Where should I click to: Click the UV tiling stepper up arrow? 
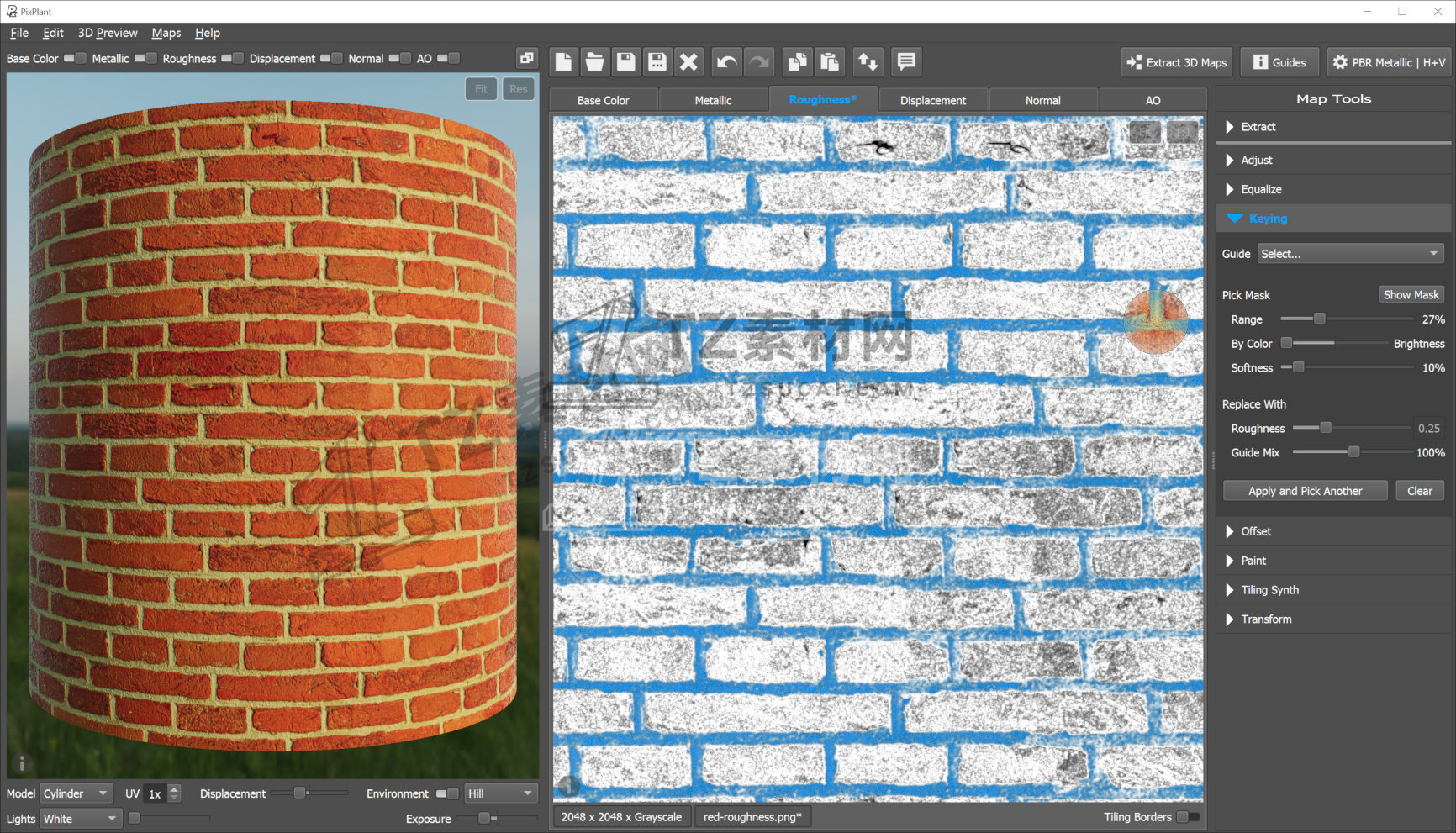pyautogui.click(x=174, y=789)
